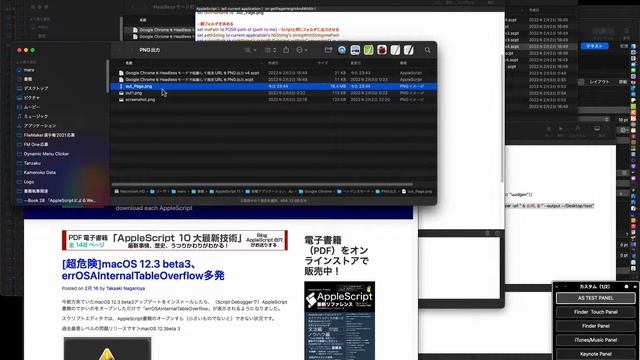Open アプリケーション in Finder sidebar
Viewport: 640px width, 360px height.
point(40,126)
